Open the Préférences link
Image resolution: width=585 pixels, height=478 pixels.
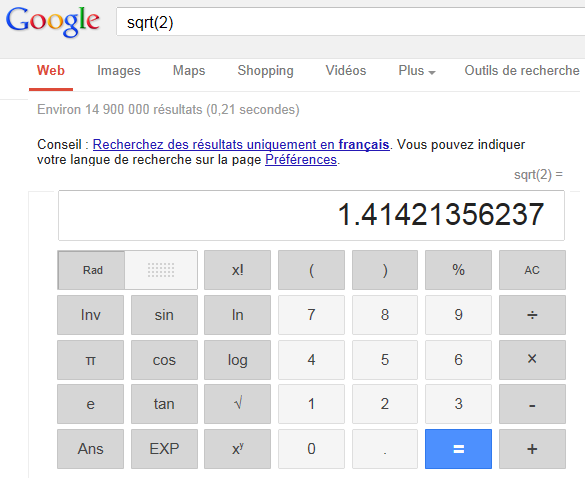click(301, 160)
